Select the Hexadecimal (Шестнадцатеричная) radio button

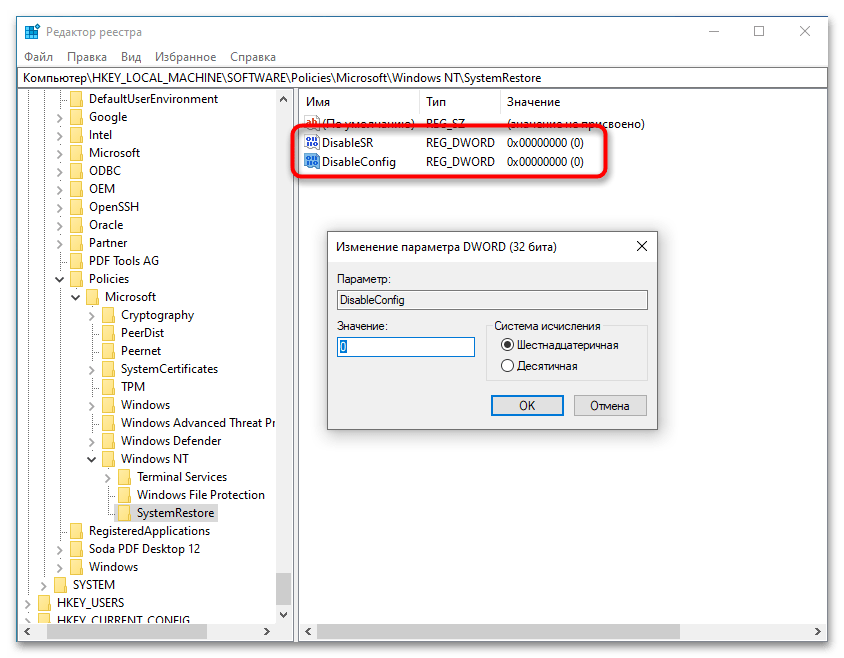(507, 345)
